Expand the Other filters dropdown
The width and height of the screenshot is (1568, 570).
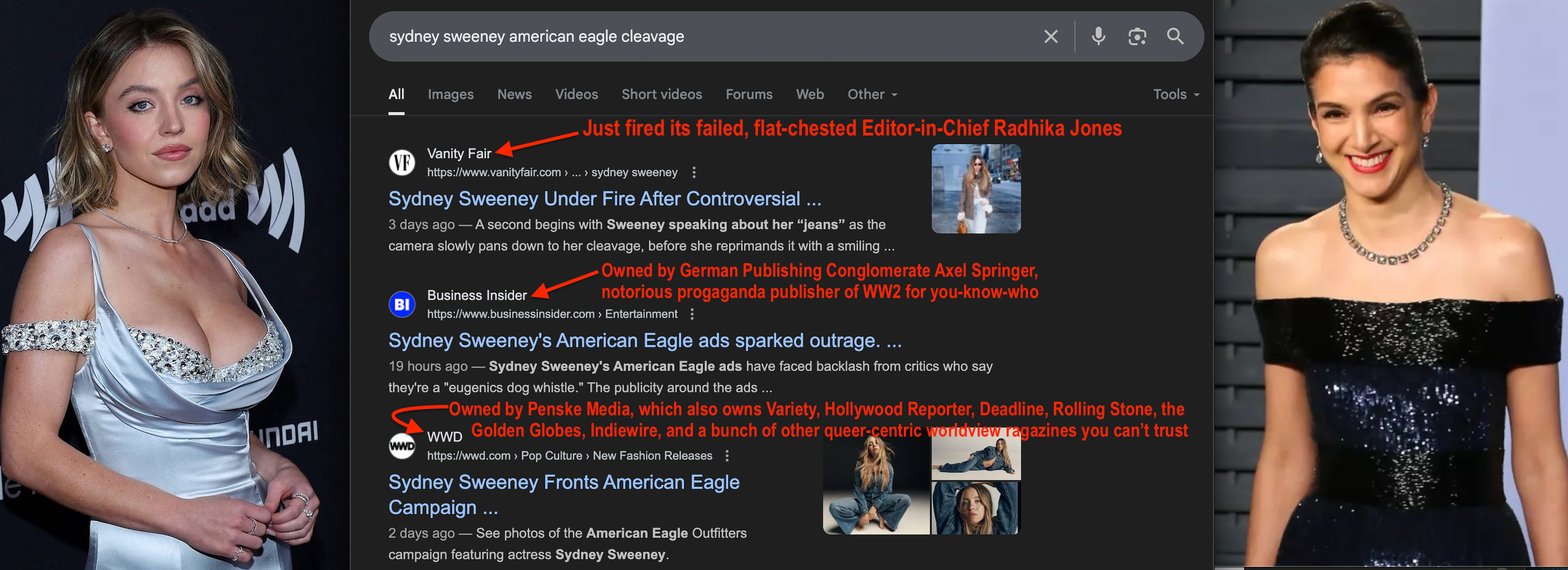tap(872, 94)
